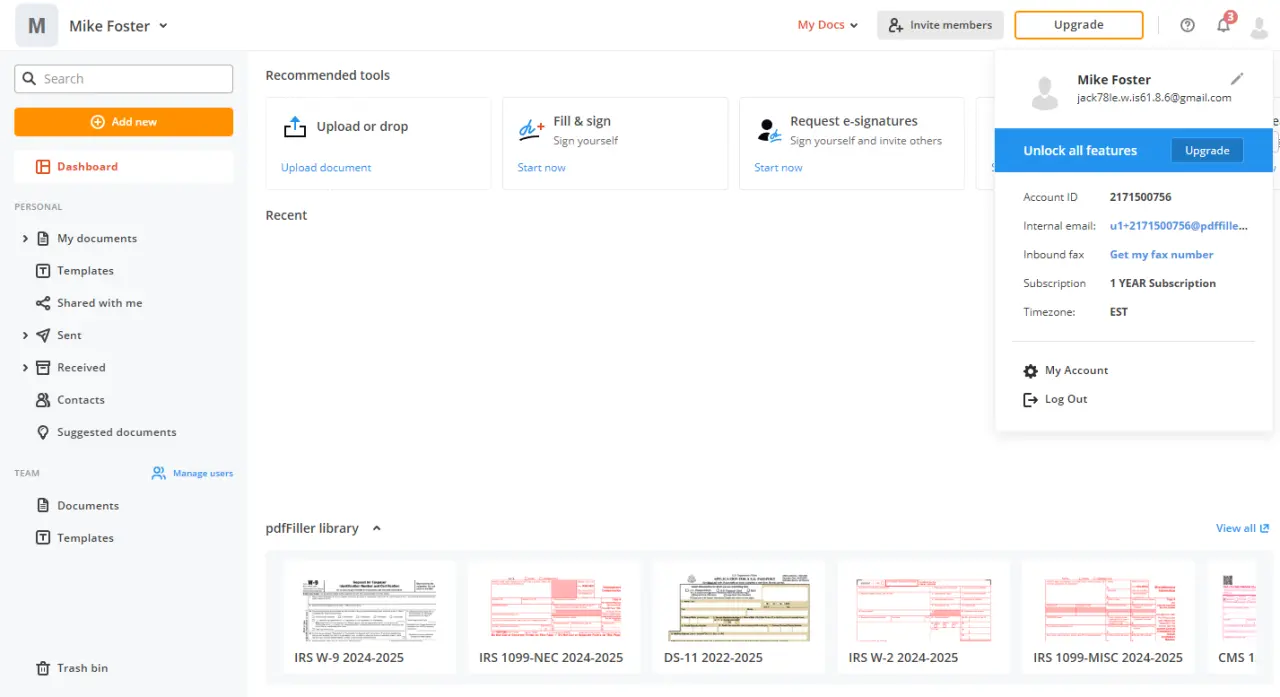Image resolution: width=1280 pixels, height=697 pixels.
Task: Click Start now under Fill & sign
Action: (541, 168)
